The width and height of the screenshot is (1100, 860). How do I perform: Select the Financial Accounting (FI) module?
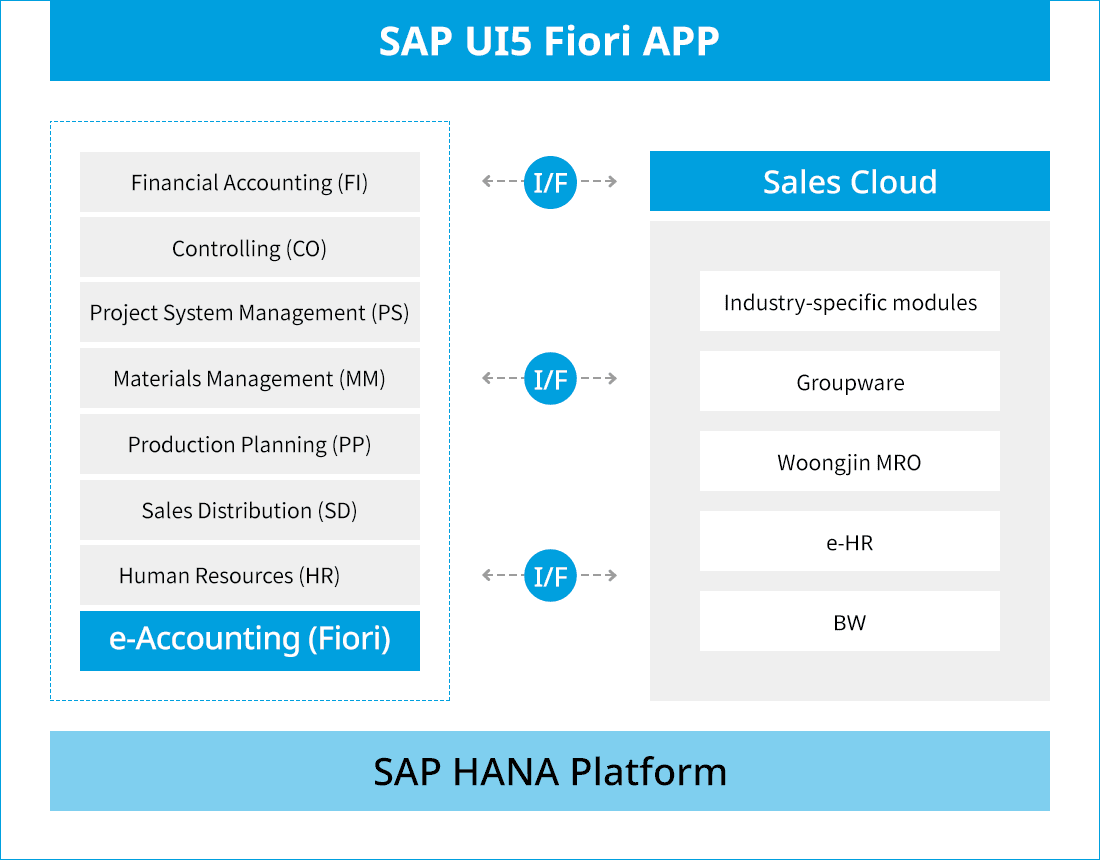[x=250, y=182]
